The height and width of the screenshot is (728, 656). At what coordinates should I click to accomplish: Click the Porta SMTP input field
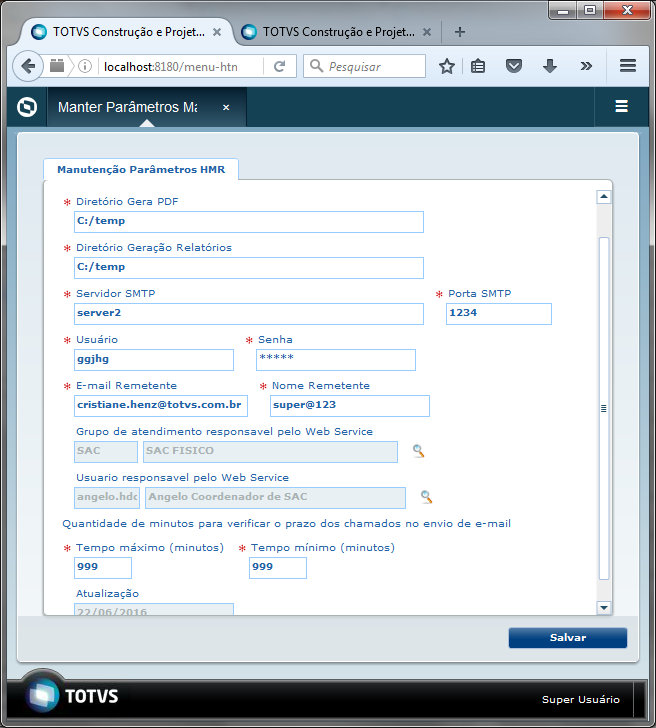[499, 314]
